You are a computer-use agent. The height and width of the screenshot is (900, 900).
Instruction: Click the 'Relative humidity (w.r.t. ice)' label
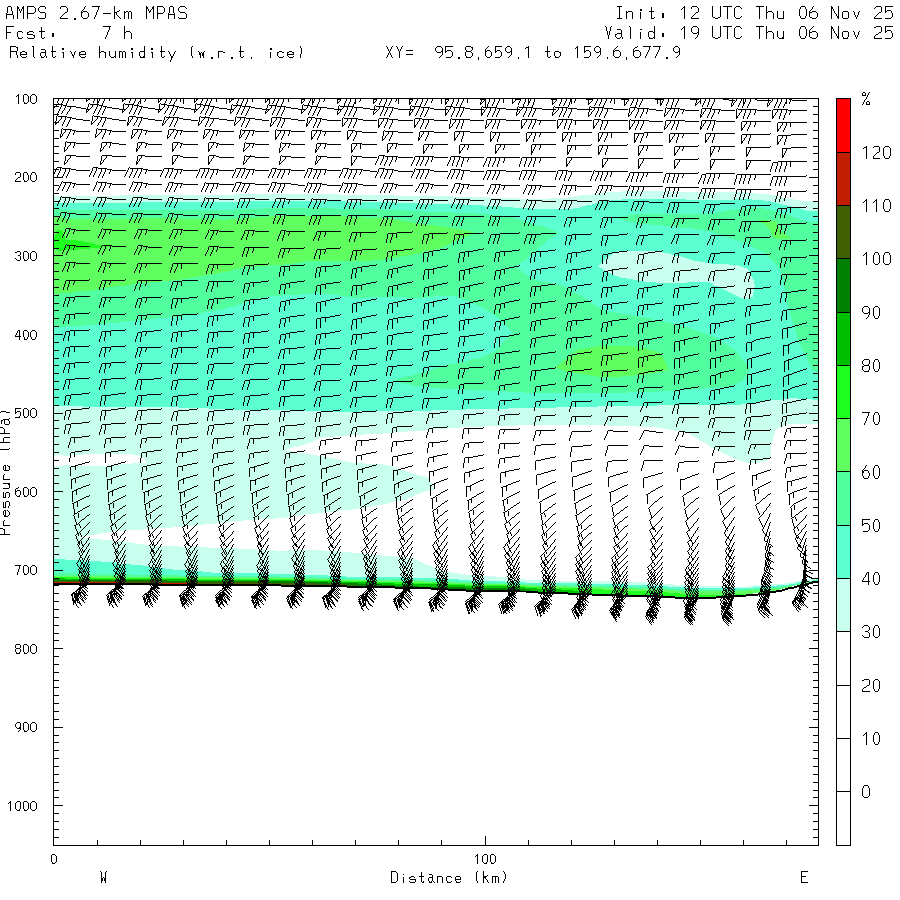pyautogui.click(x=156, y=53)
